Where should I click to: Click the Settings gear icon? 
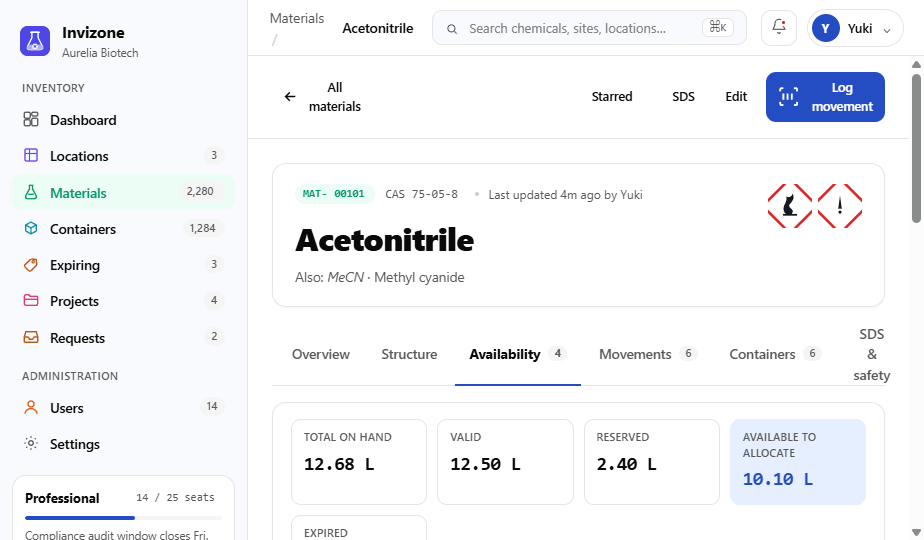(31, 443)
